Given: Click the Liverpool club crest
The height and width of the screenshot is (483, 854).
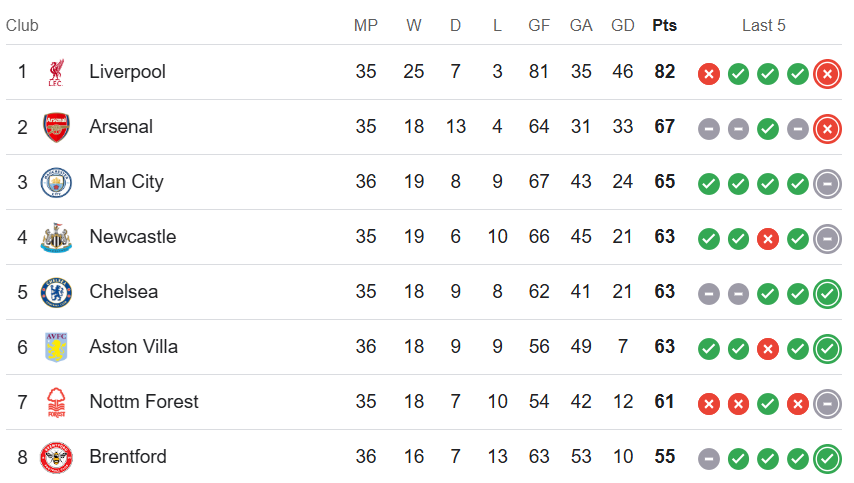Looking at the screenshot, I should coord(56,72).
